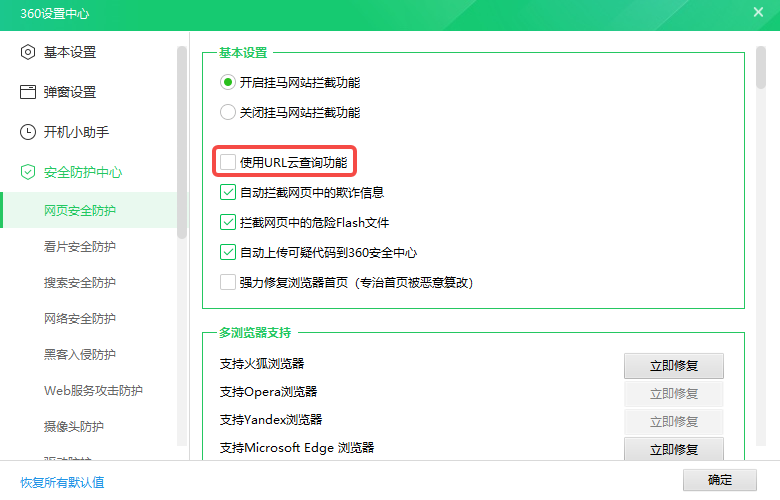Click the 支持Opera浏览器 label
Screen dimensions: 780x500
(x=268, y=392)
